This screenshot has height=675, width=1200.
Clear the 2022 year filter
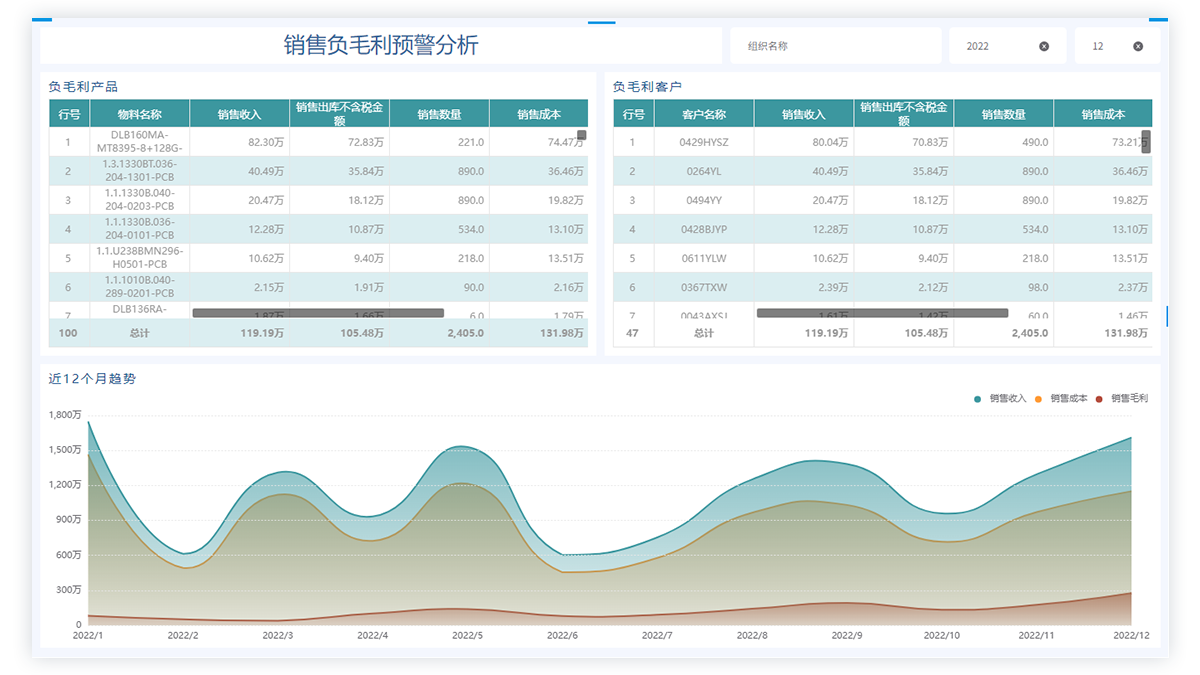tap(1044, 46)
